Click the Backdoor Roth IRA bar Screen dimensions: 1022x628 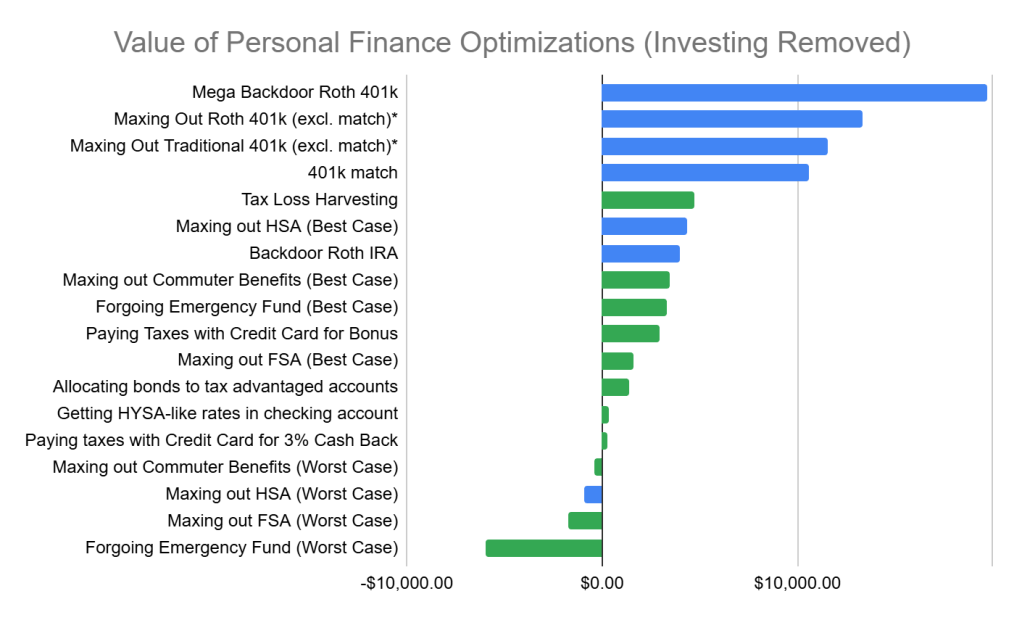pyautogui.click(x=641, y=253)
